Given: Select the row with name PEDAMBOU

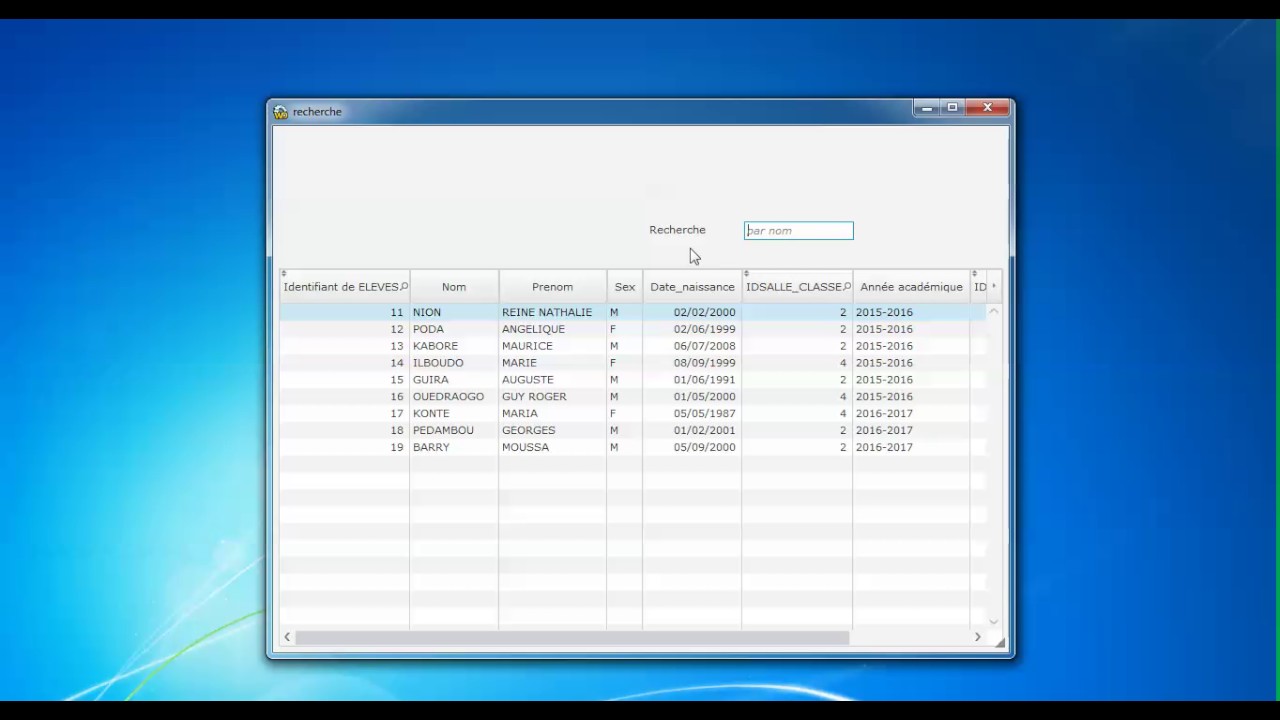Looking at the screenshot, I should tap(632, 430).
